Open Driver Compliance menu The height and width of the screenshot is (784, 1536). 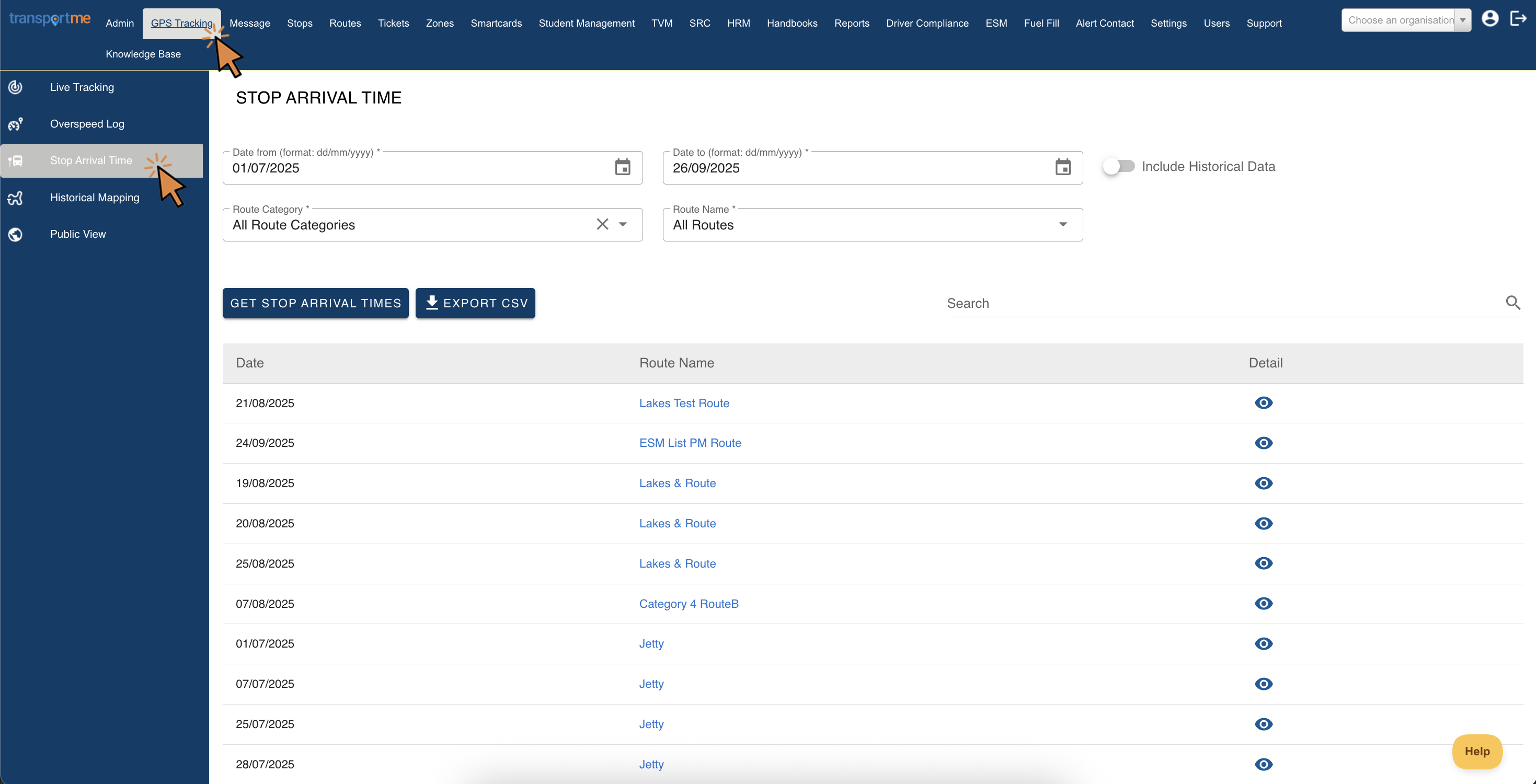[927, 23]
